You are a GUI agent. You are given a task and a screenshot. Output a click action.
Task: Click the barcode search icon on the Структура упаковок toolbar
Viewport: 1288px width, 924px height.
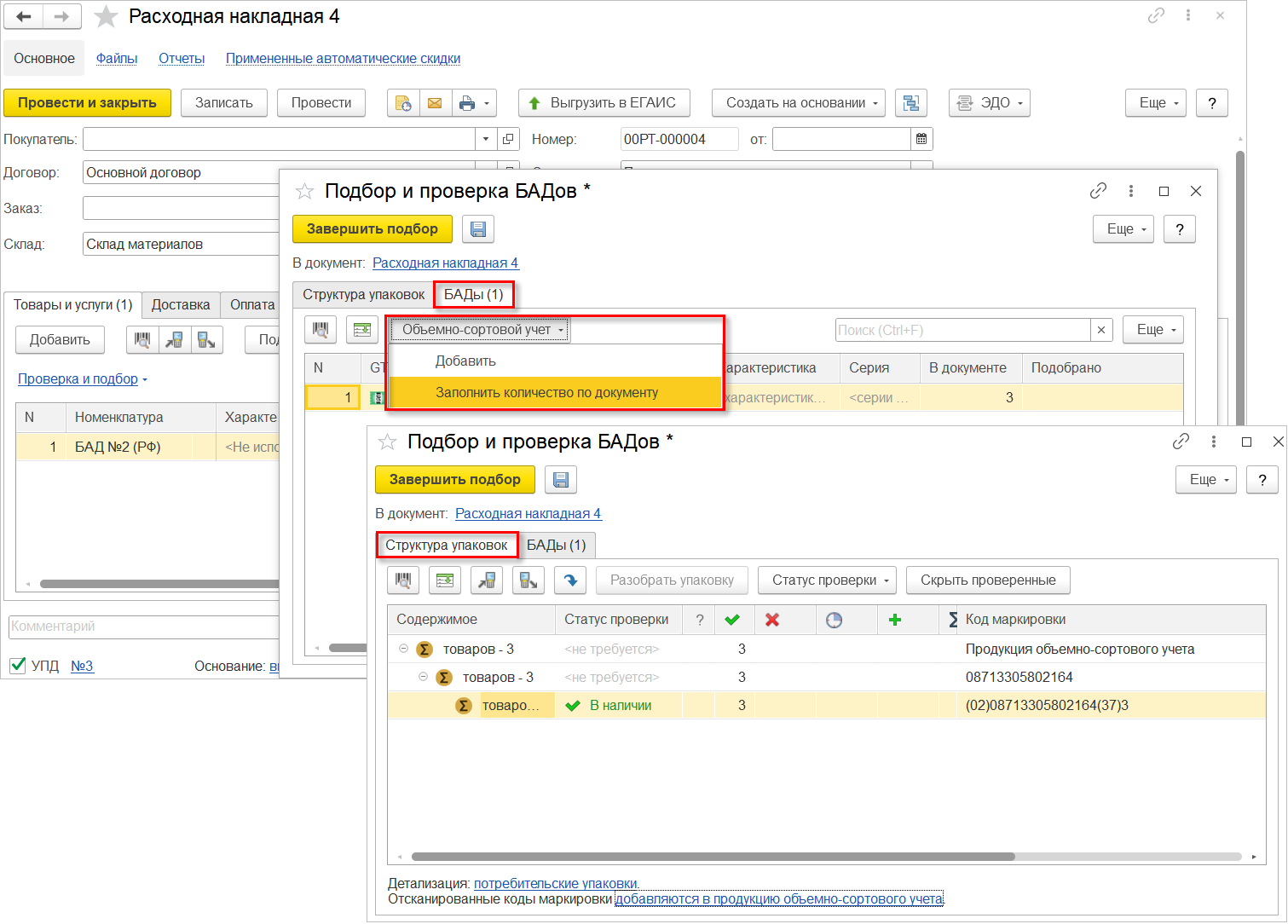click(x=403, y=580)
